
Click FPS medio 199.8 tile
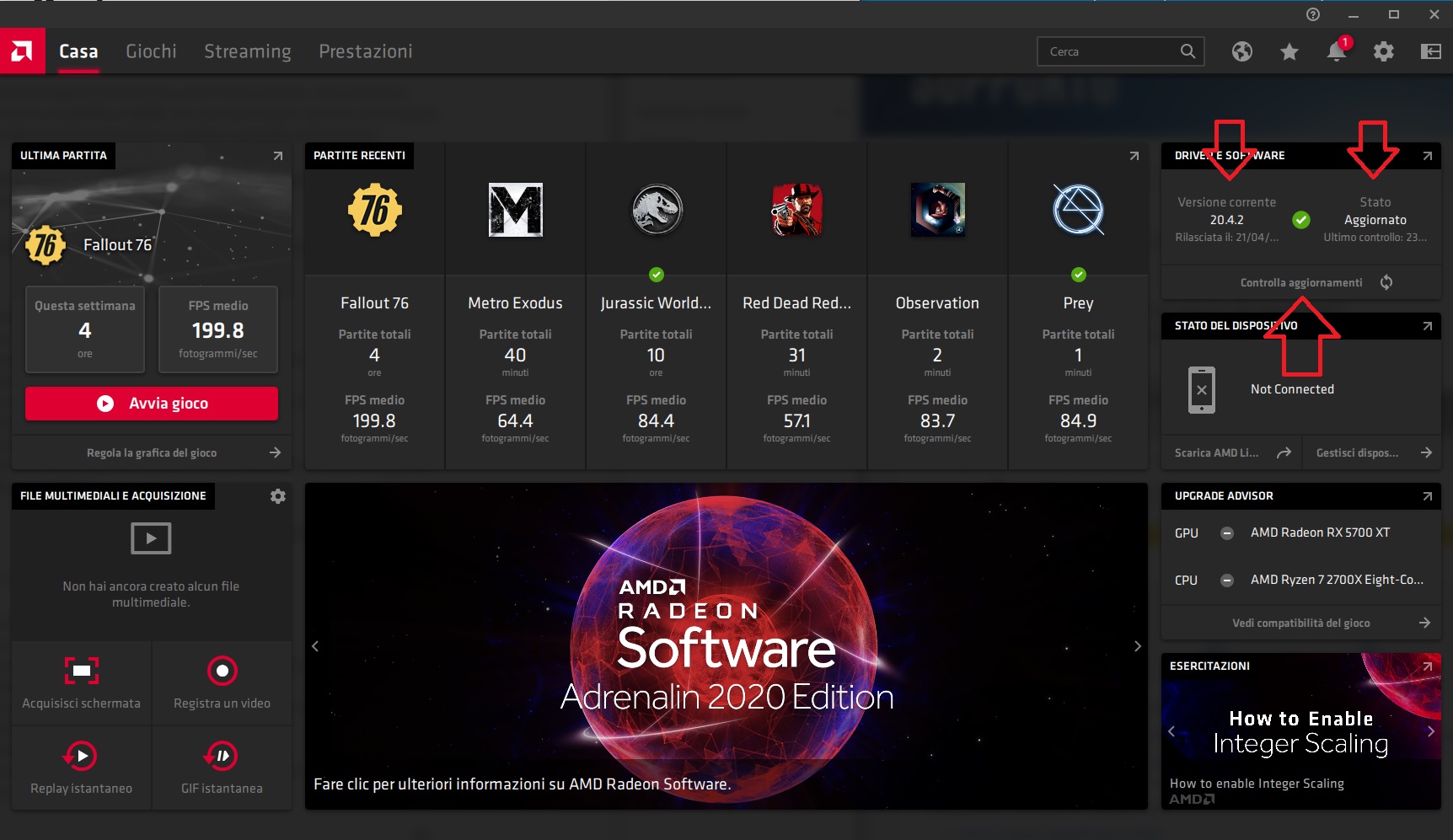218,329
